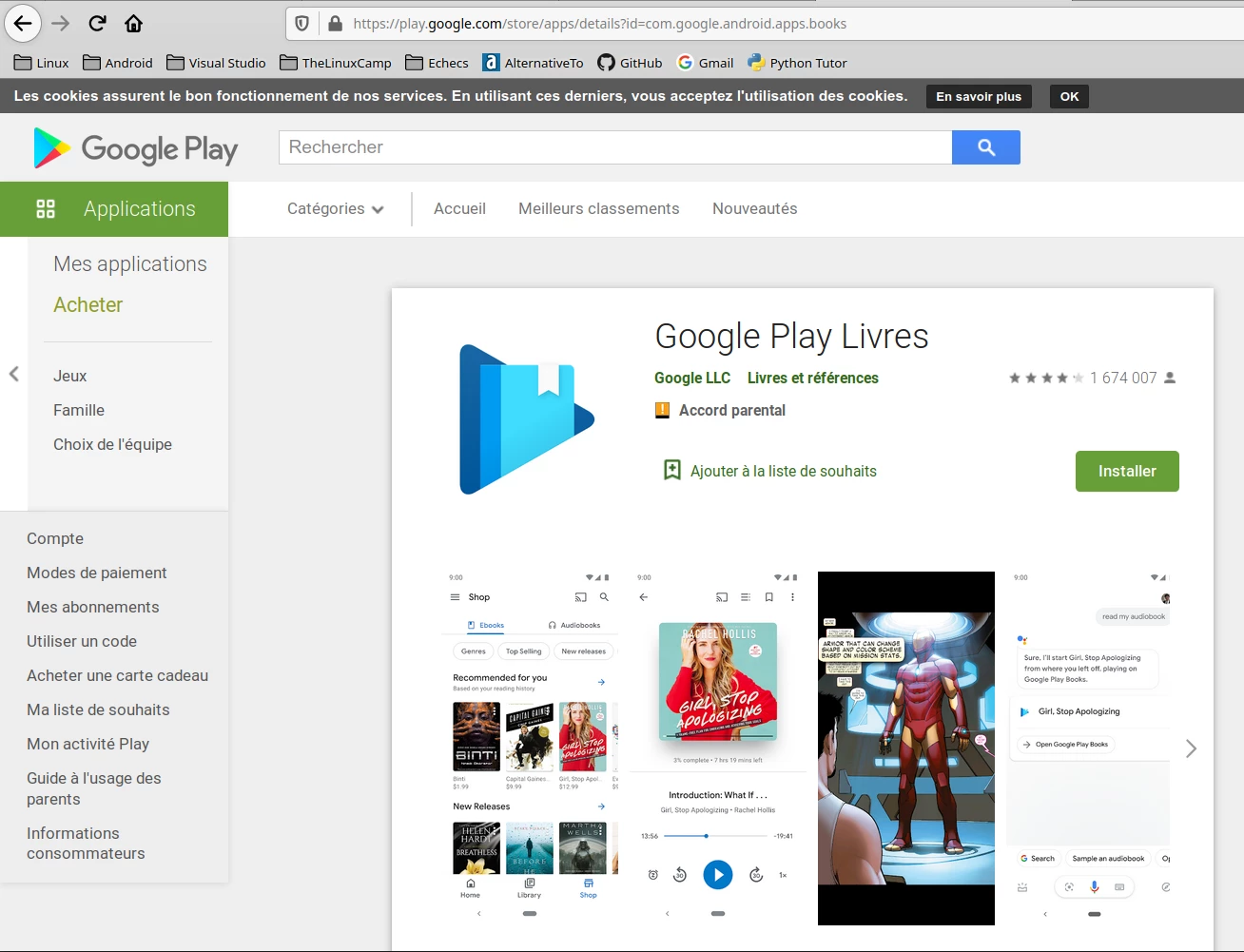Click the Google Play Livres app icon

tap(526, 418)
